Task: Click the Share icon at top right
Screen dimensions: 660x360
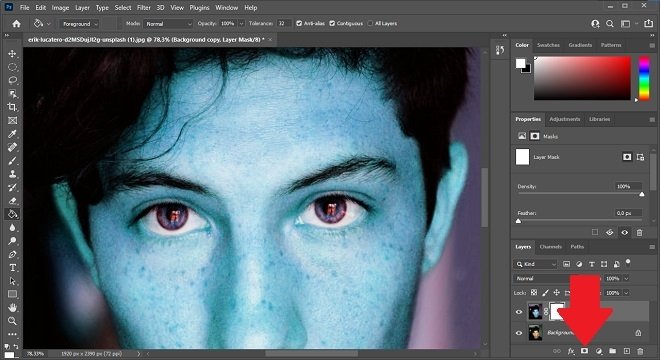Action: click(648, 24)
